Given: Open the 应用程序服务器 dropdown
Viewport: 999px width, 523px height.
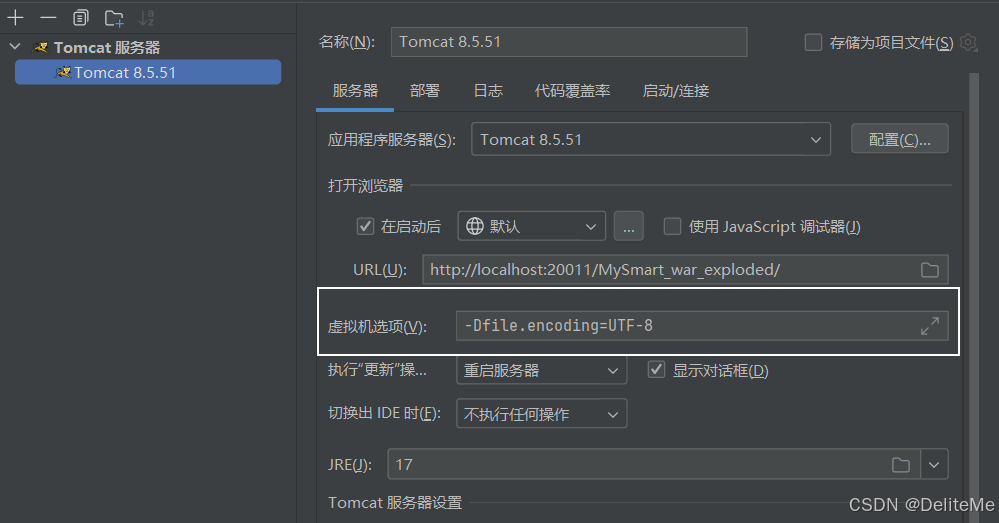Looking at the screenshot, I should [x=650, y=139].
